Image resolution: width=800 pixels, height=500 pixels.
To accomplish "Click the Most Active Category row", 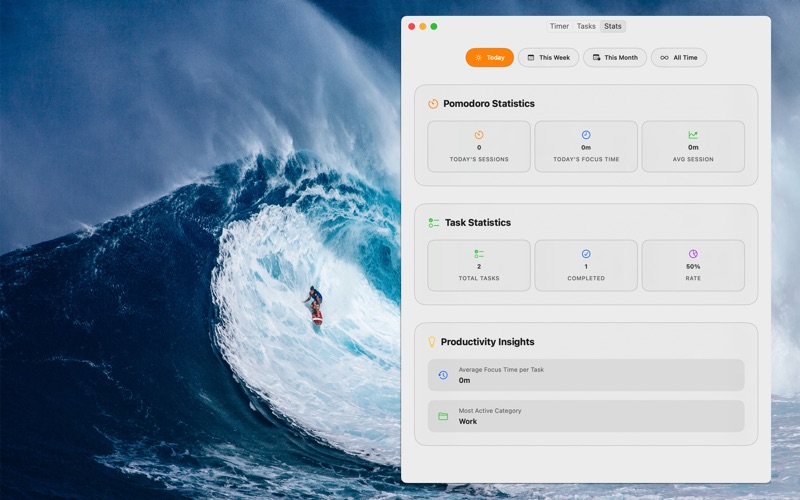I will pyautogui.click(x=586, y=416).
